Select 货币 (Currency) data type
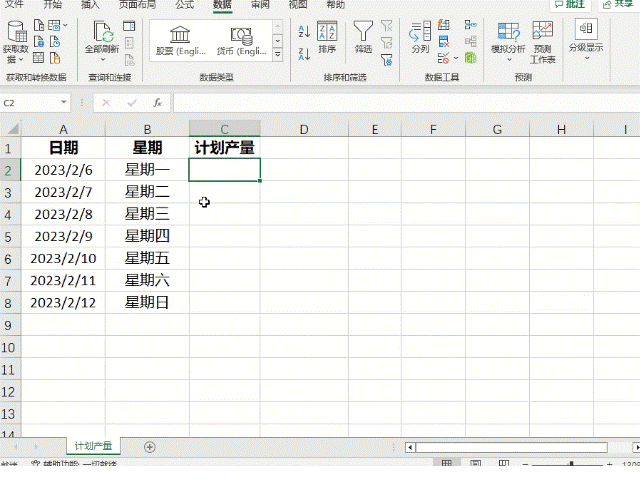Viewport: 640px width, 480px height. 241,41
